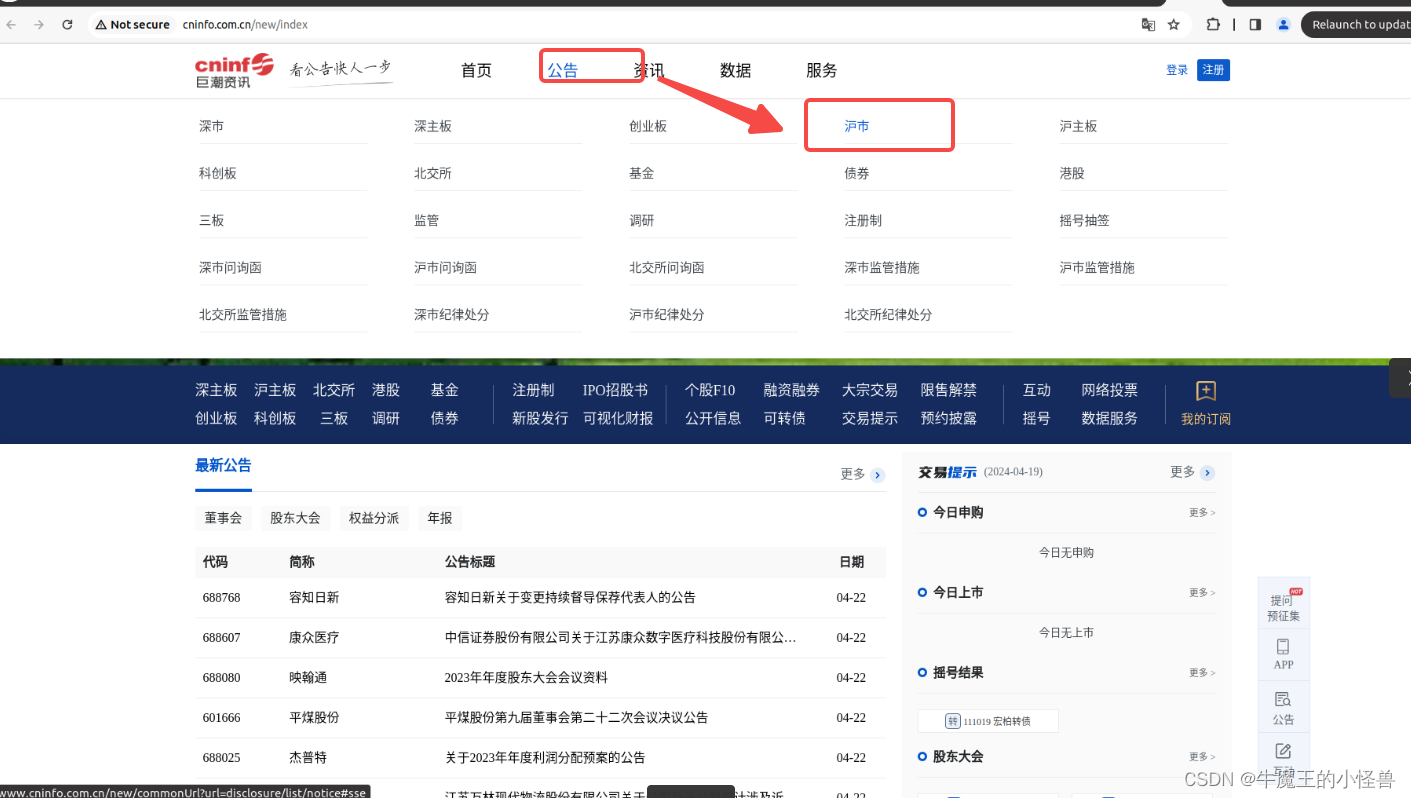Click 数据服务 in the blue nav bar
The height and width of the screenshot is (798, 1411).
coord(1109,418)
